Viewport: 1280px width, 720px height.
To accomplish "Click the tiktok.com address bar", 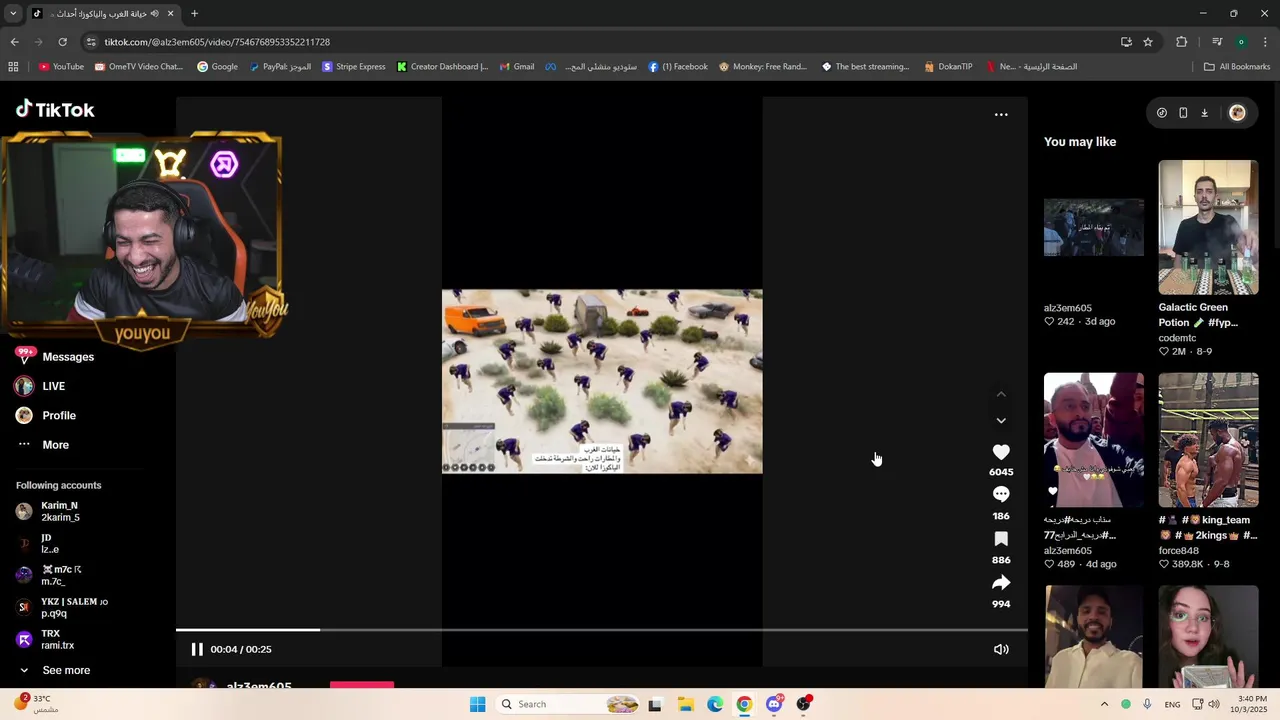I will [600, 42].
